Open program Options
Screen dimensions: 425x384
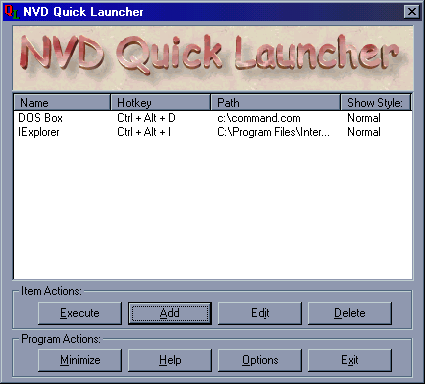[x=260, y=360]
